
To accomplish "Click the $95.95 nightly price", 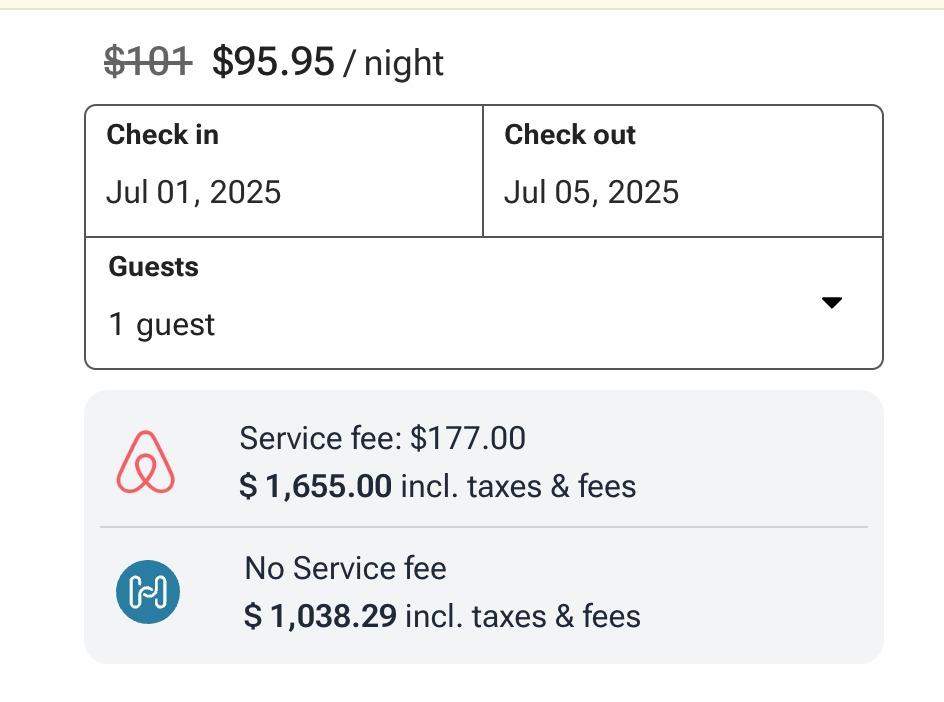I will click(x=273, y=63).
